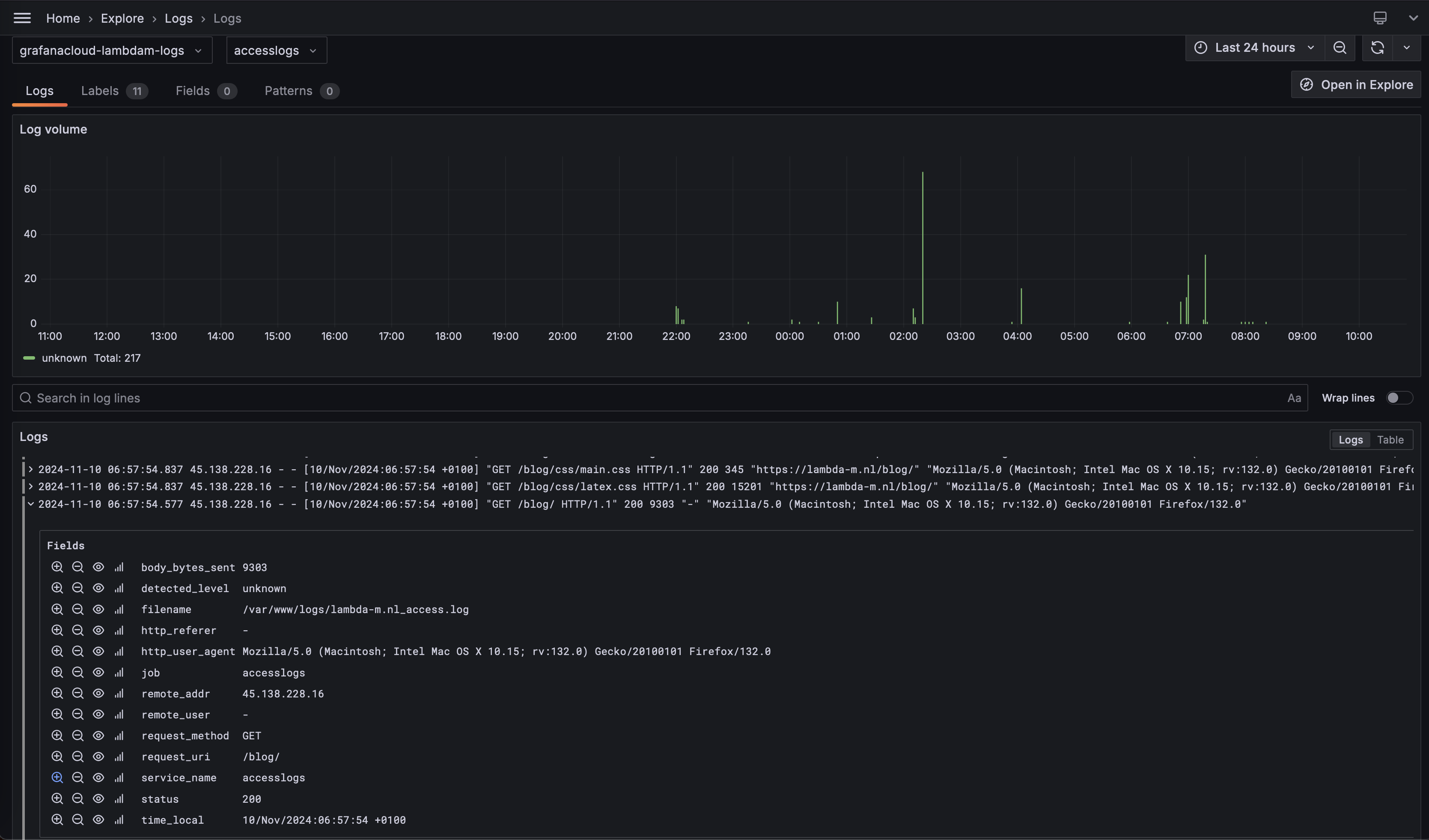Click filter-for icon on detected_level row
1429x840 pixels.
coord(57,588)
